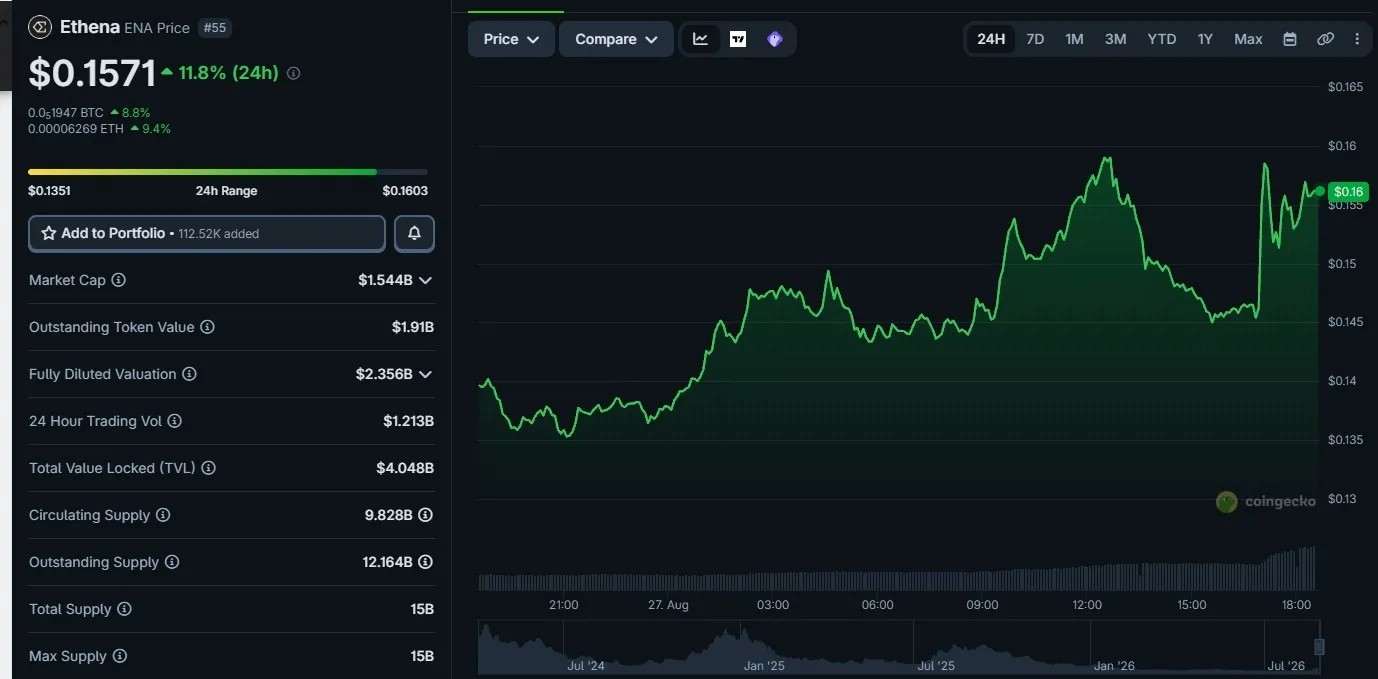Open the three-dot chart options menu
1378x679 pixels.
click(x=1357, y=39)
